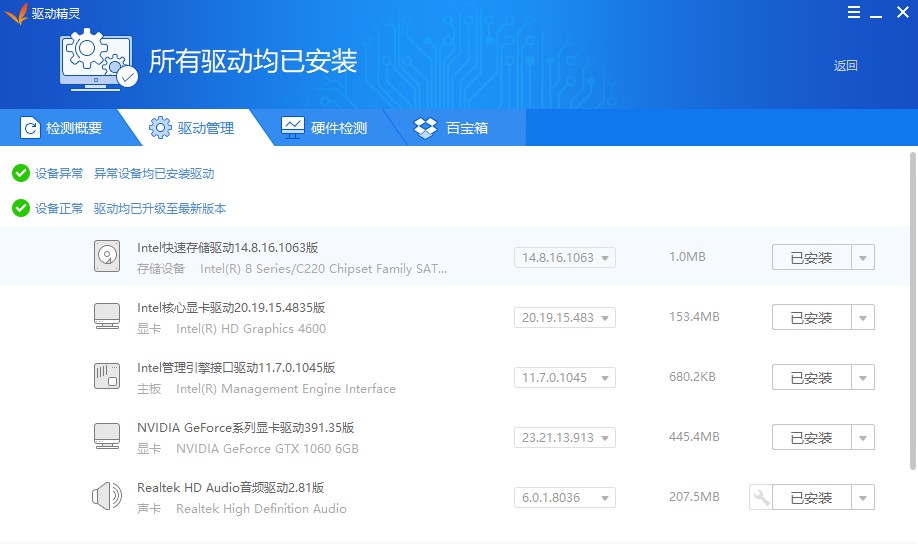Click 已安装 button for Intel Management Engine driver

(811, 378)
